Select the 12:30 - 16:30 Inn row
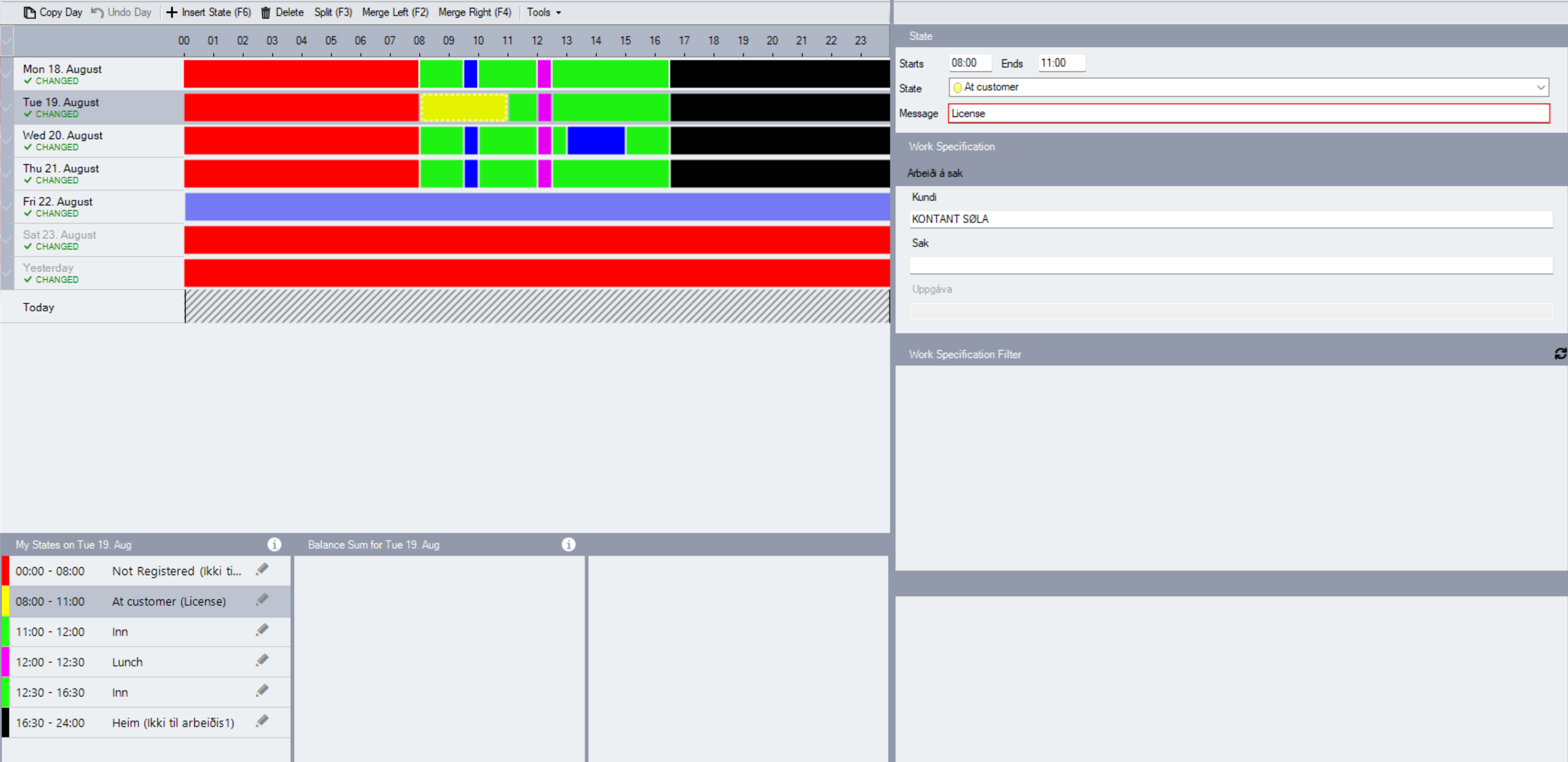 146,692
